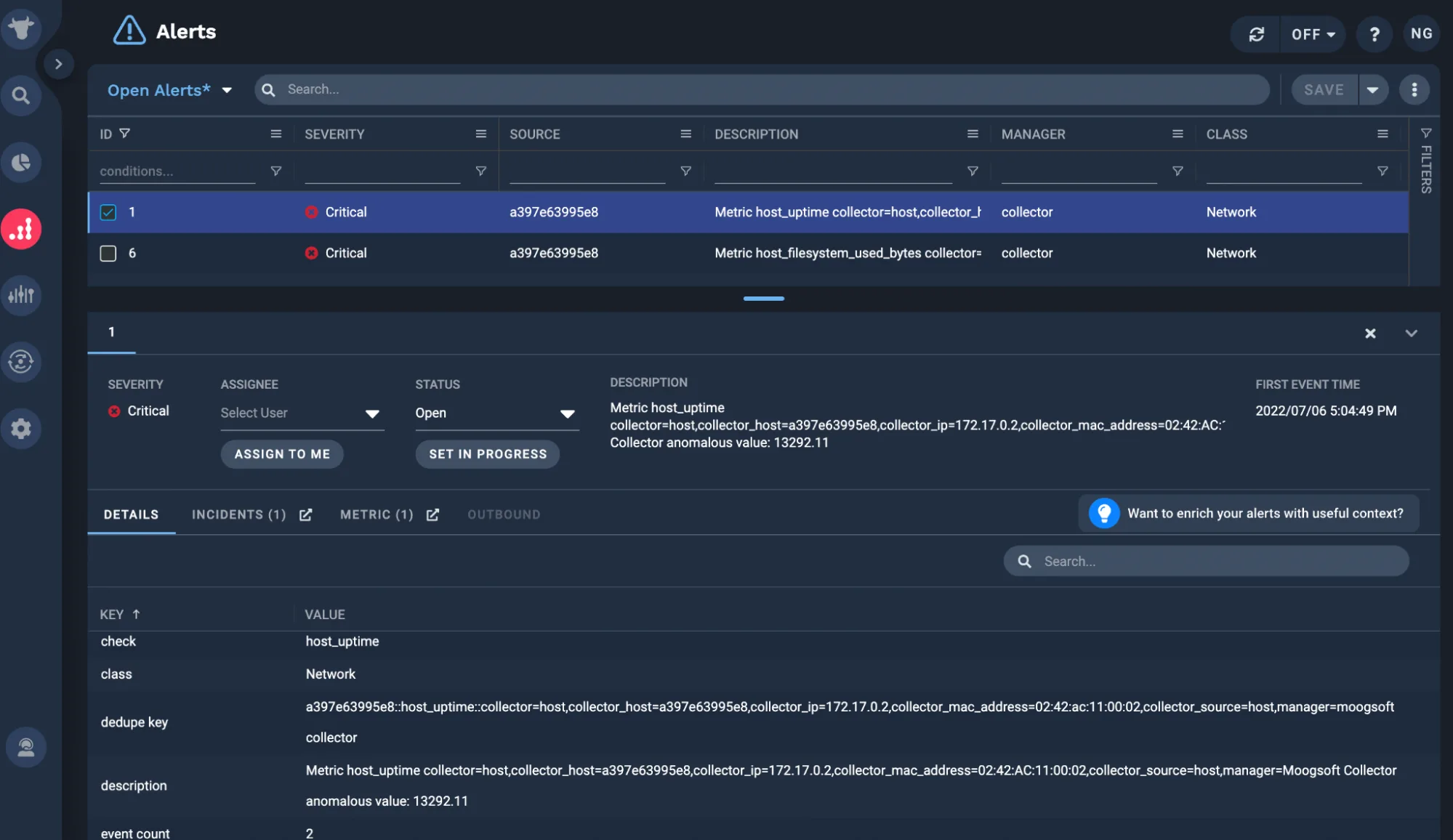The image size is (1453, 840).
Task: Click the lightbulb enrichment tip icon
Action: click(1104, 513)
